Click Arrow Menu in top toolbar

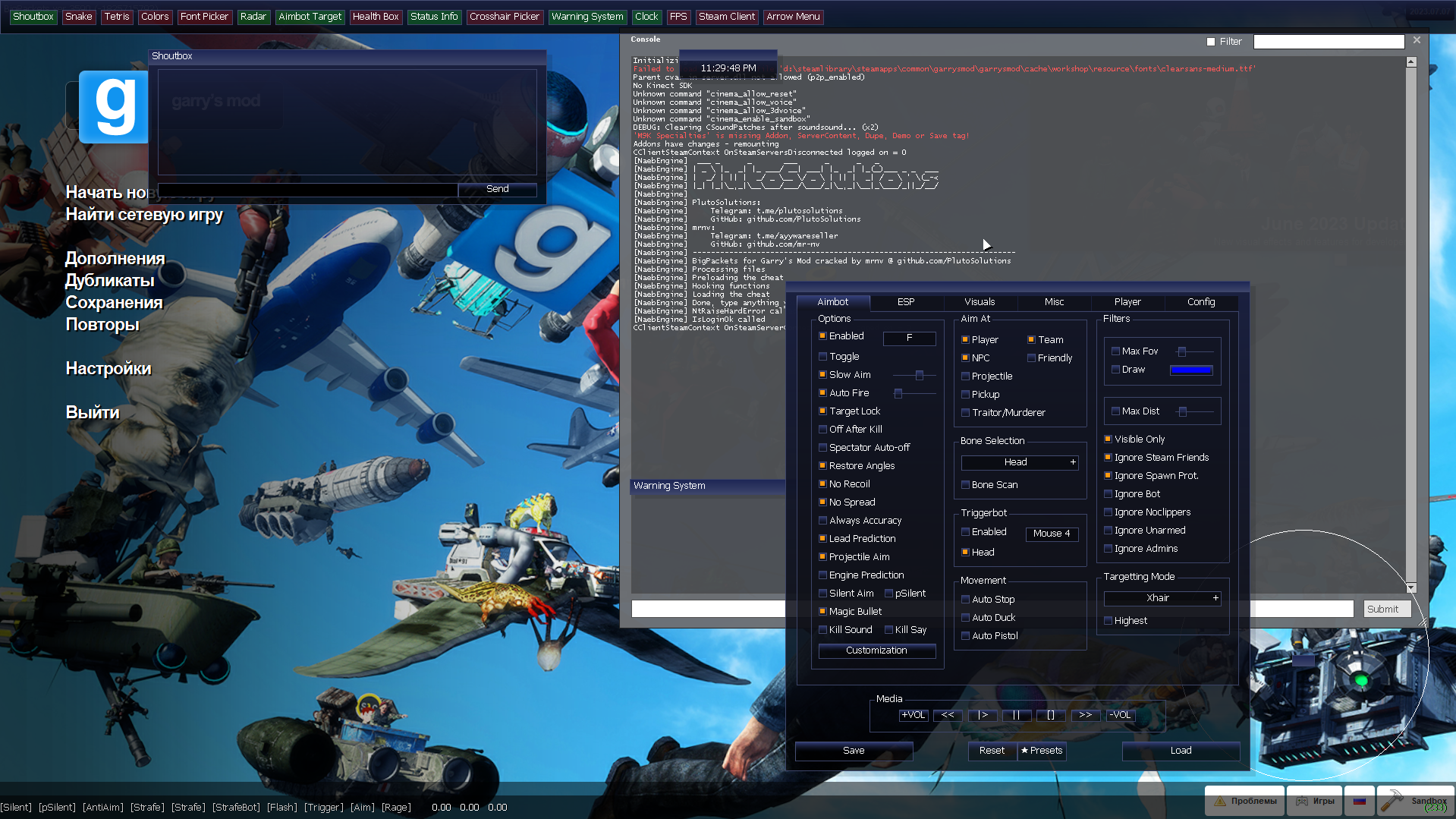[793, 16]
